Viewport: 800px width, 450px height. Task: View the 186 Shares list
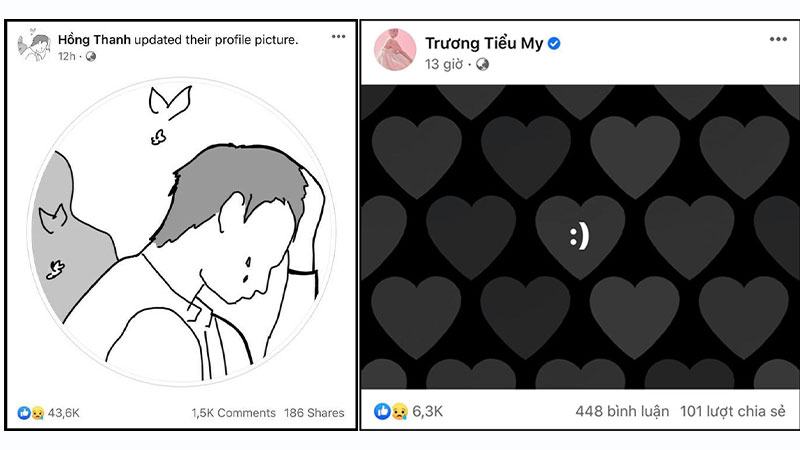314,413
